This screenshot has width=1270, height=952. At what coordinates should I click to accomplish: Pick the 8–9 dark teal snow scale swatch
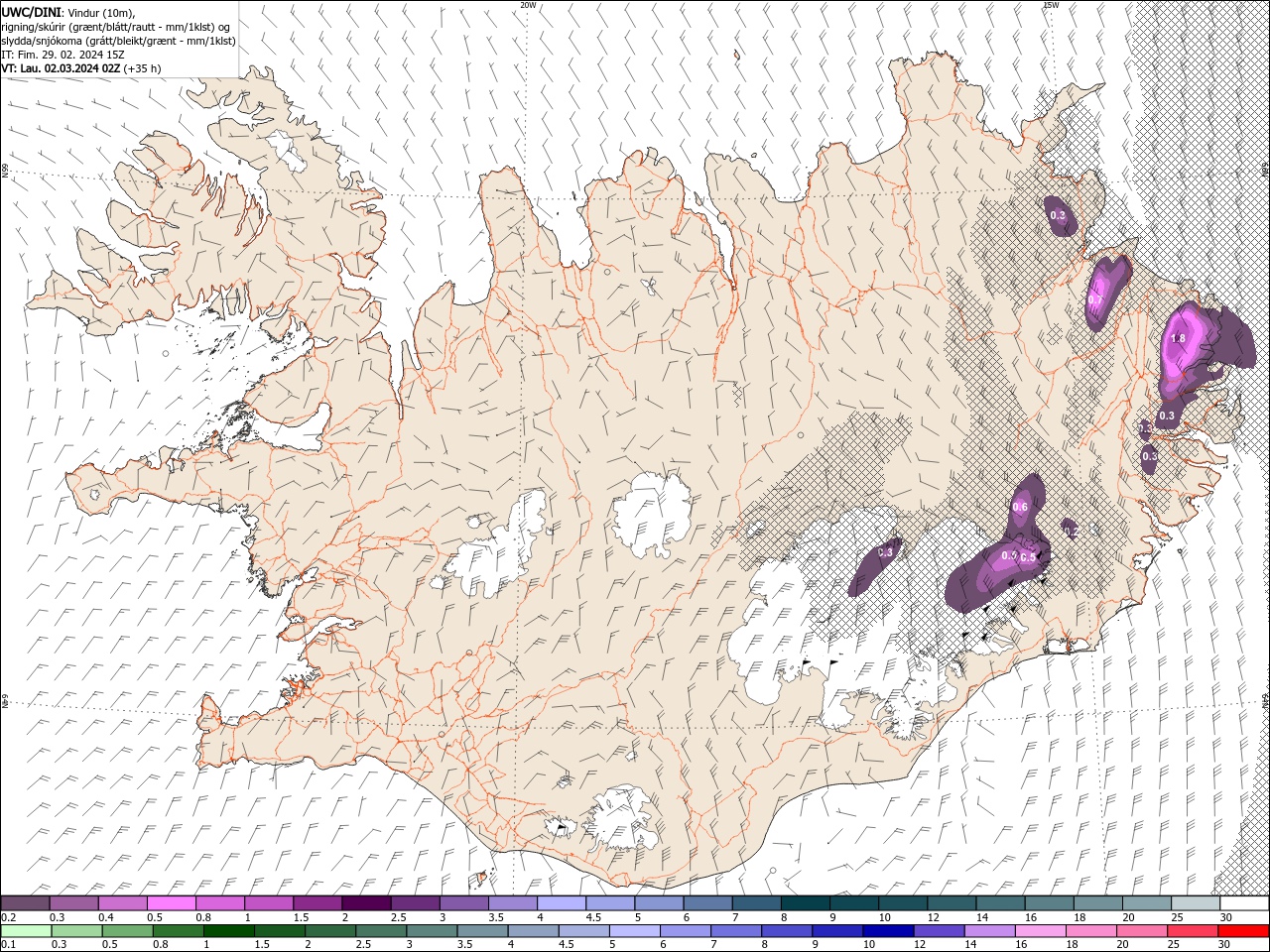click(806, 903)
